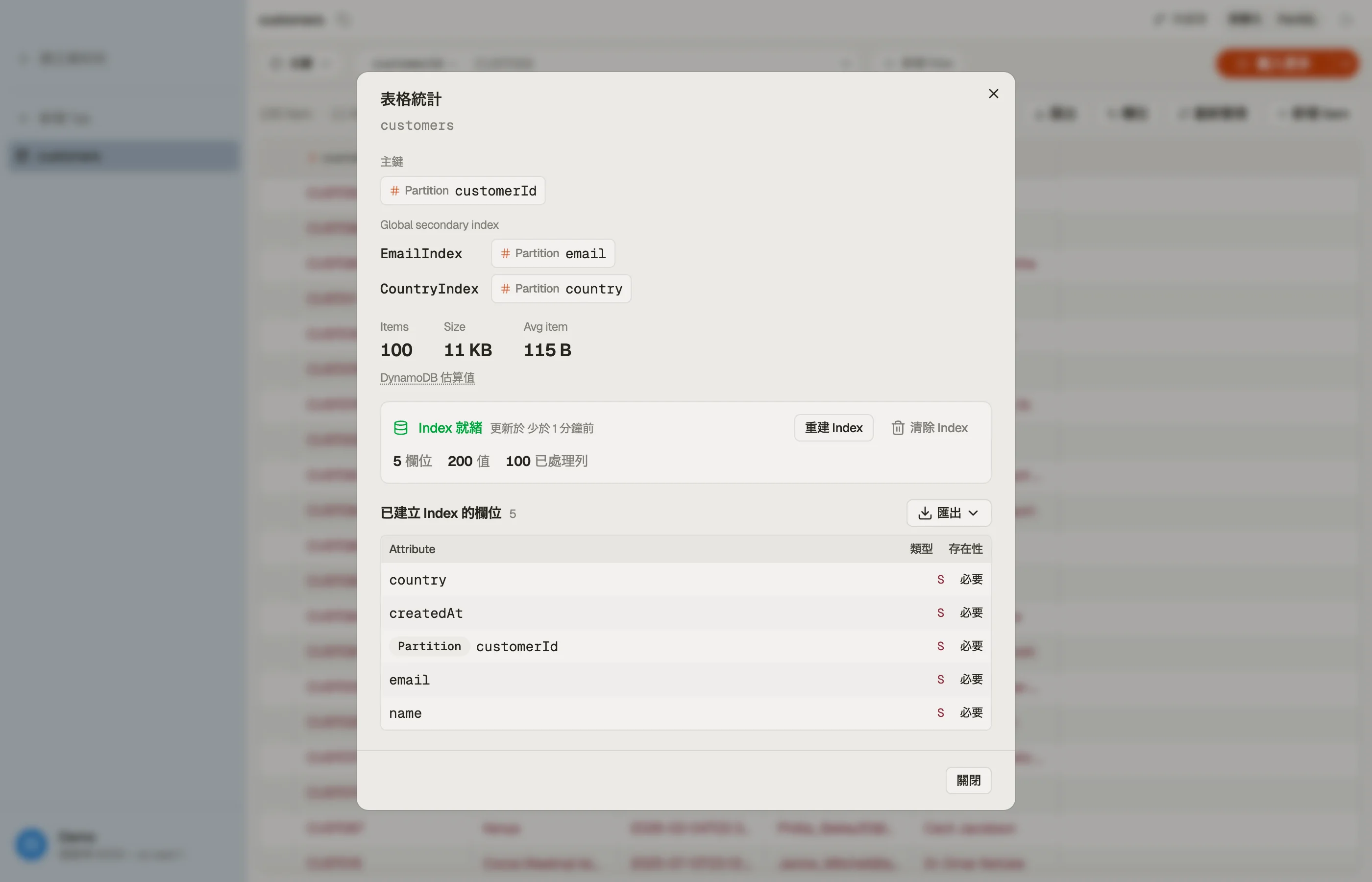1372x882 pixels.
Task: Click the hash icon in email chip
Action: 505,253
